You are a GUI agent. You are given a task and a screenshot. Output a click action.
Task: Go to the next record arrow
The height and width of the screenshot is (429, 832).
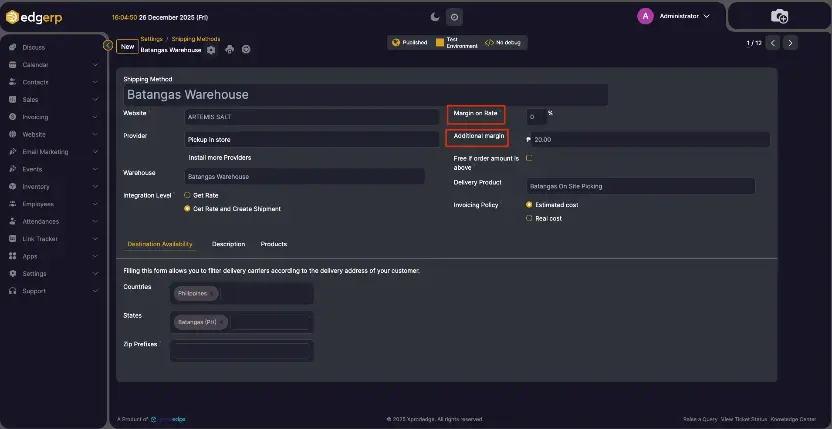790,43
